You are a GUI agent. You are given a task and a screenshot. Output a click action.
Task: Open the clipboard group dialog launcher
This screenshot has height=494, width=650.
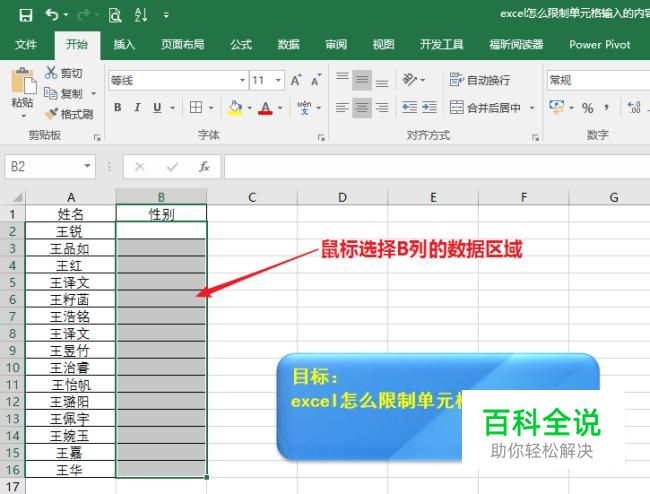pyautogui.click(x=97, y=138)
